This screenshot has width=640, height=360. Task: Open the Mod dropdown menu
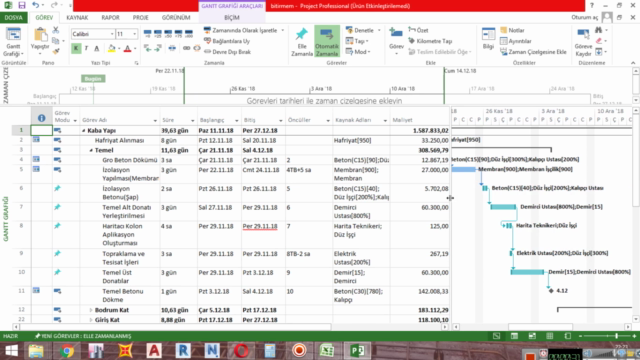pos(358,52)
